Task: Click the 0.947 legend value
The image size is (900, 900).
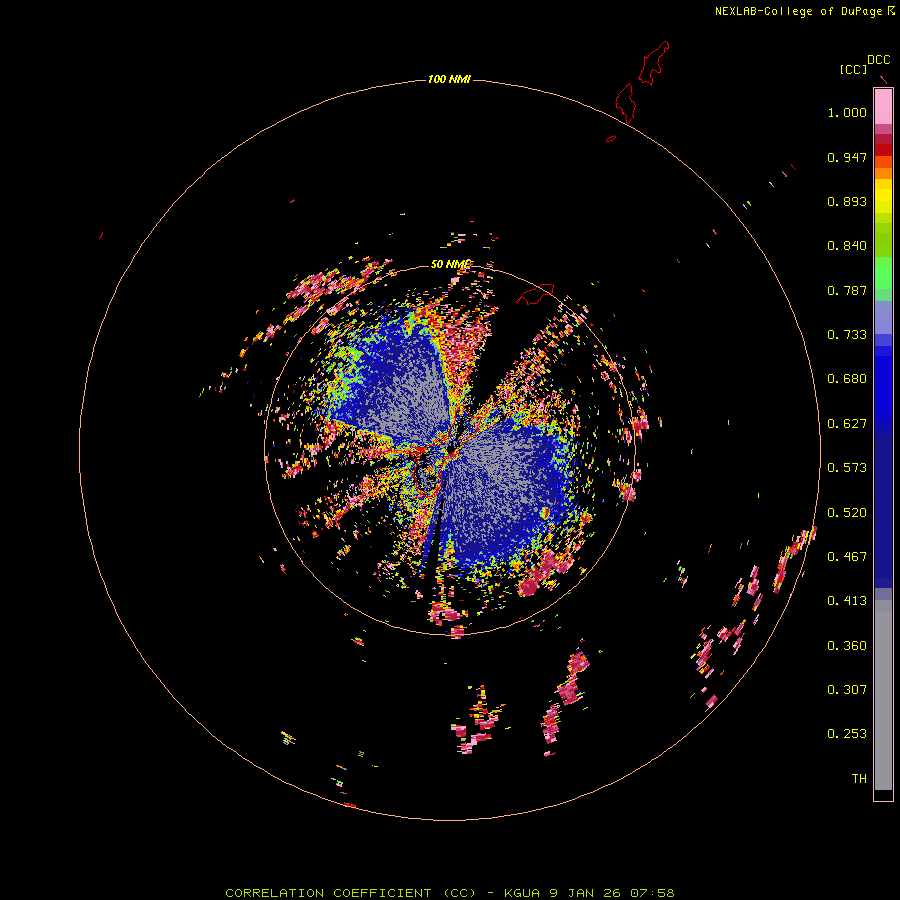Action: 847,157
